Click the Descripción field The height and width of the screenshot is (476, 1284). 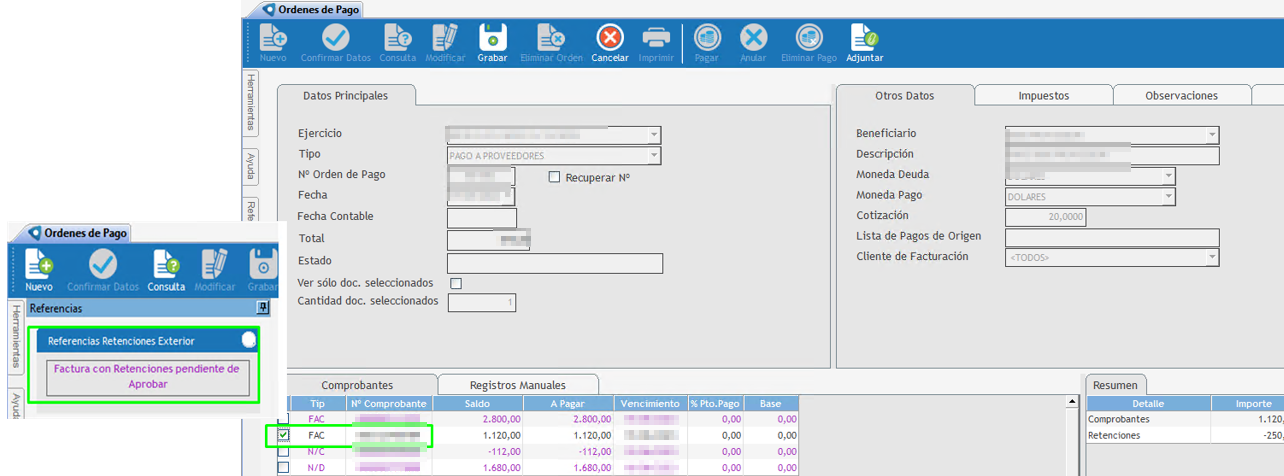pos(1112,156)
